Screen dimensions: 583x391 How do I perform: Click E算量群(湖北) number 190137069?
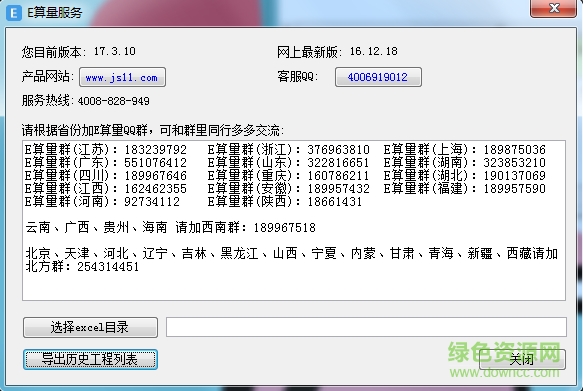[515, 176]
